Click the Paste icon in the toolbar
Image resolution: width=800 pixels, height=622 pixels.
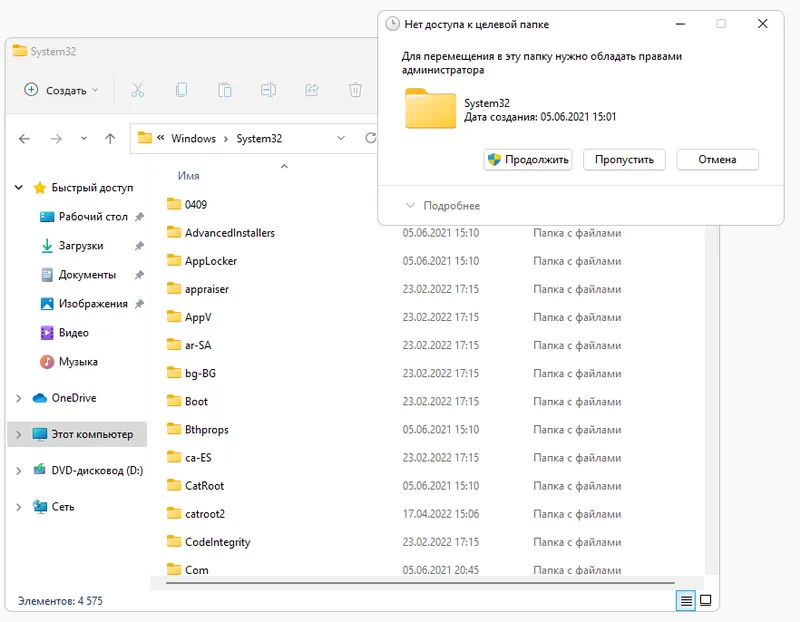coord(224,89)
